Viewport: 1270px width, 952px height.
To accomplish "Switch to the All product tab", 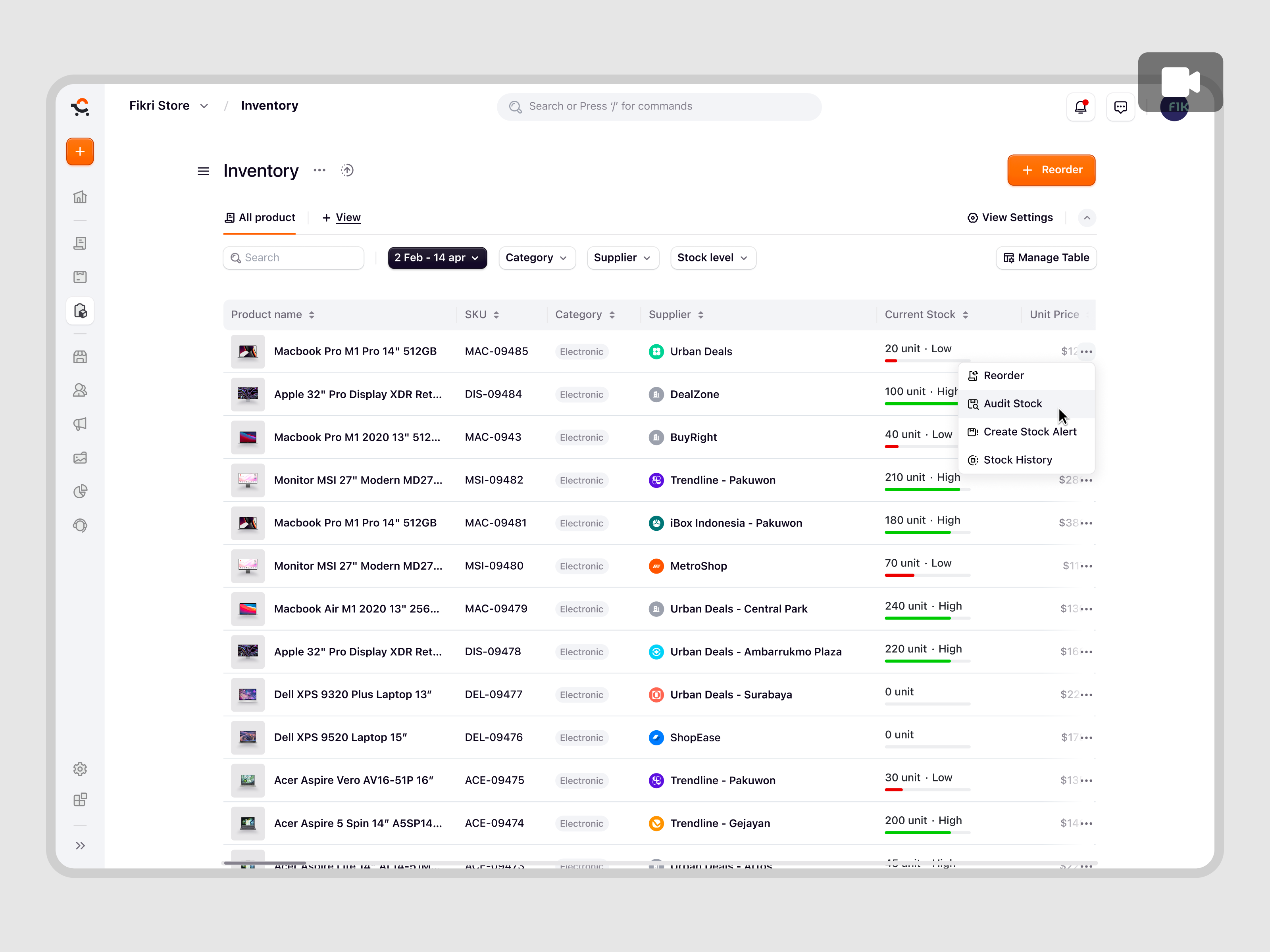I will (260, 217).
